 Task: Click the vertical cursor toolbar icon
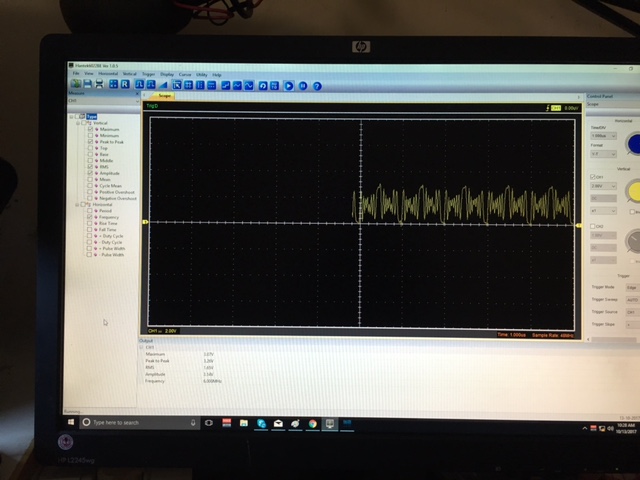(x=200, y=85)
